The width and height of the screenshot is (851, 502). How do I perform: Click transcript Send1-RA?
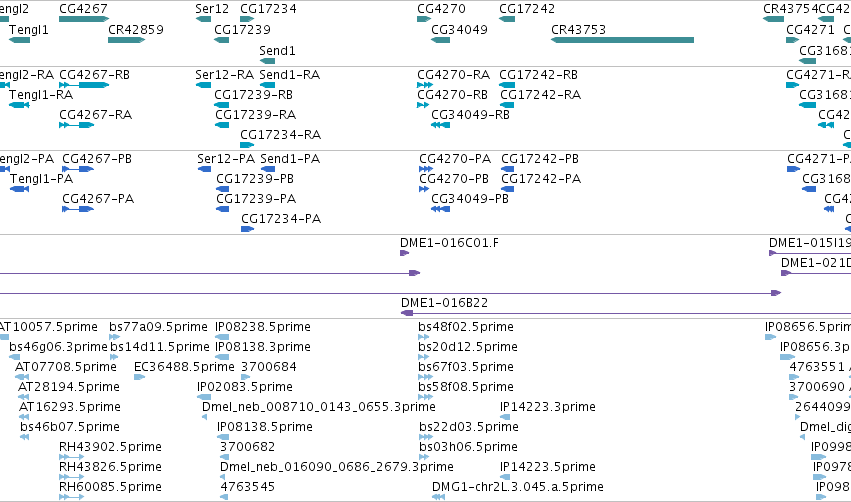point(290,74)
